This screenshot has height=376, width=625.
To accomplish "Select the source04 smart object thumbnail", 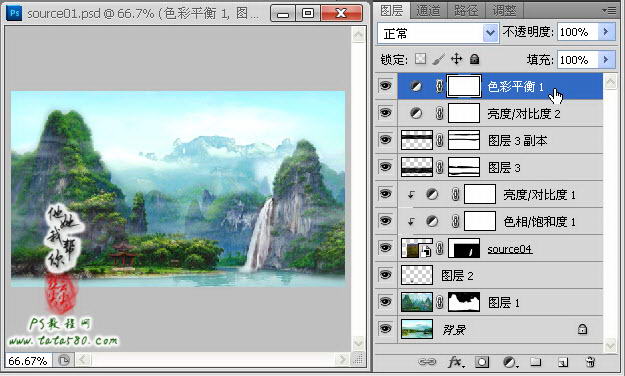I will (x=417, y=248).
